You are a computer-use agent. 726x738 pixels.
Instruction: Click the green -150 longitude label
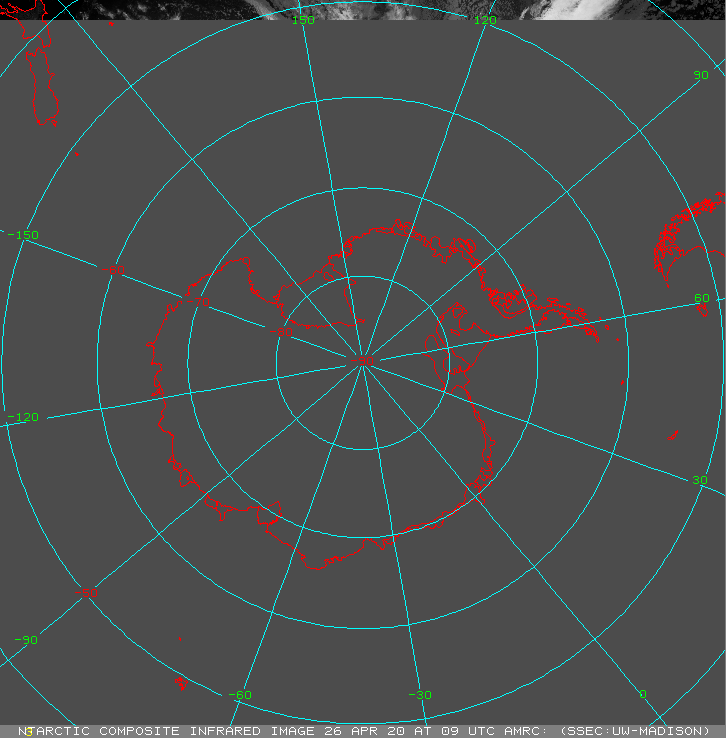click(23, 235)
